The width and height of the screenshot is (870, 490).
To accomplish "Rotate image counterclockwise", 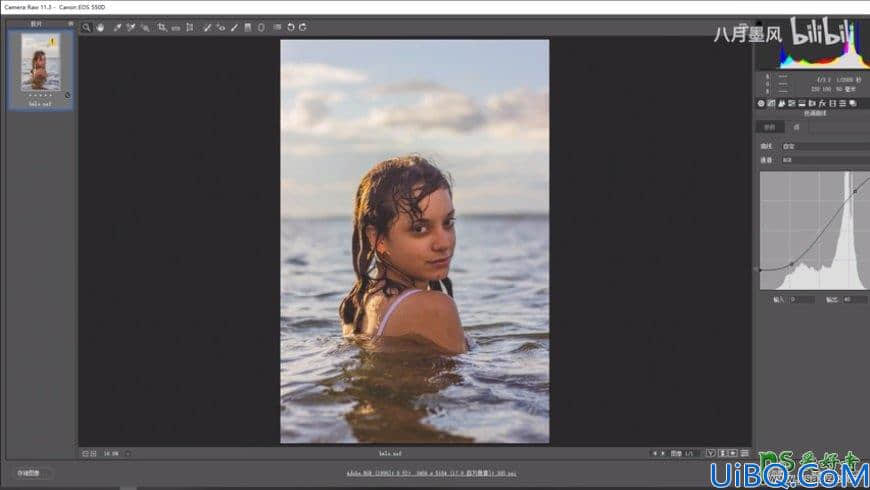I will (291, 27).
